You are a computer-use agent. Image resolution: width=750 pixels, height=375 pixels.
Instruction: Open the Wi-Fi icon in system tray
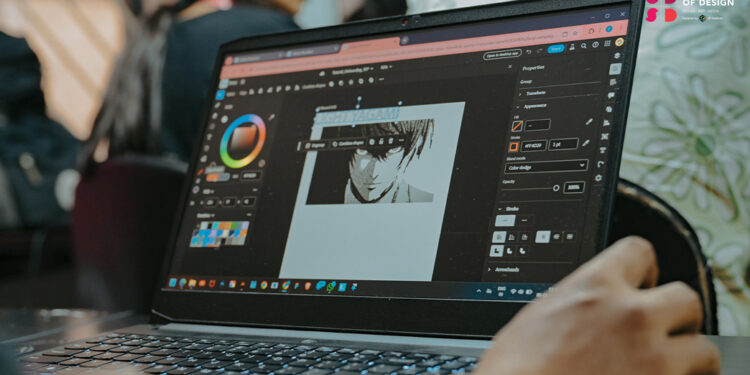pyautogui.click(x=513, y=291)
